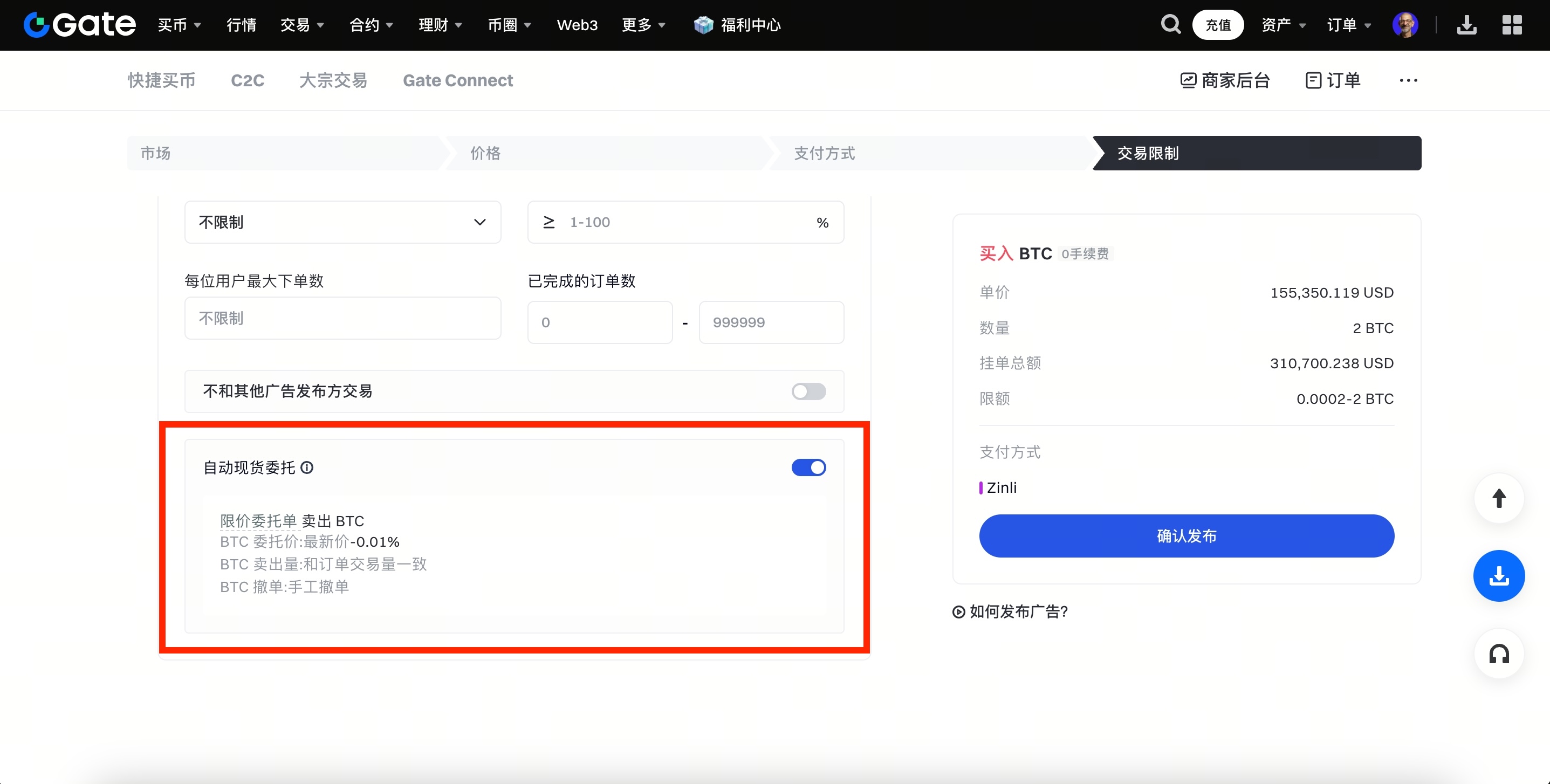Click info icon beside 自动现货委托
1550x784 pixels.
coord(307,467)
